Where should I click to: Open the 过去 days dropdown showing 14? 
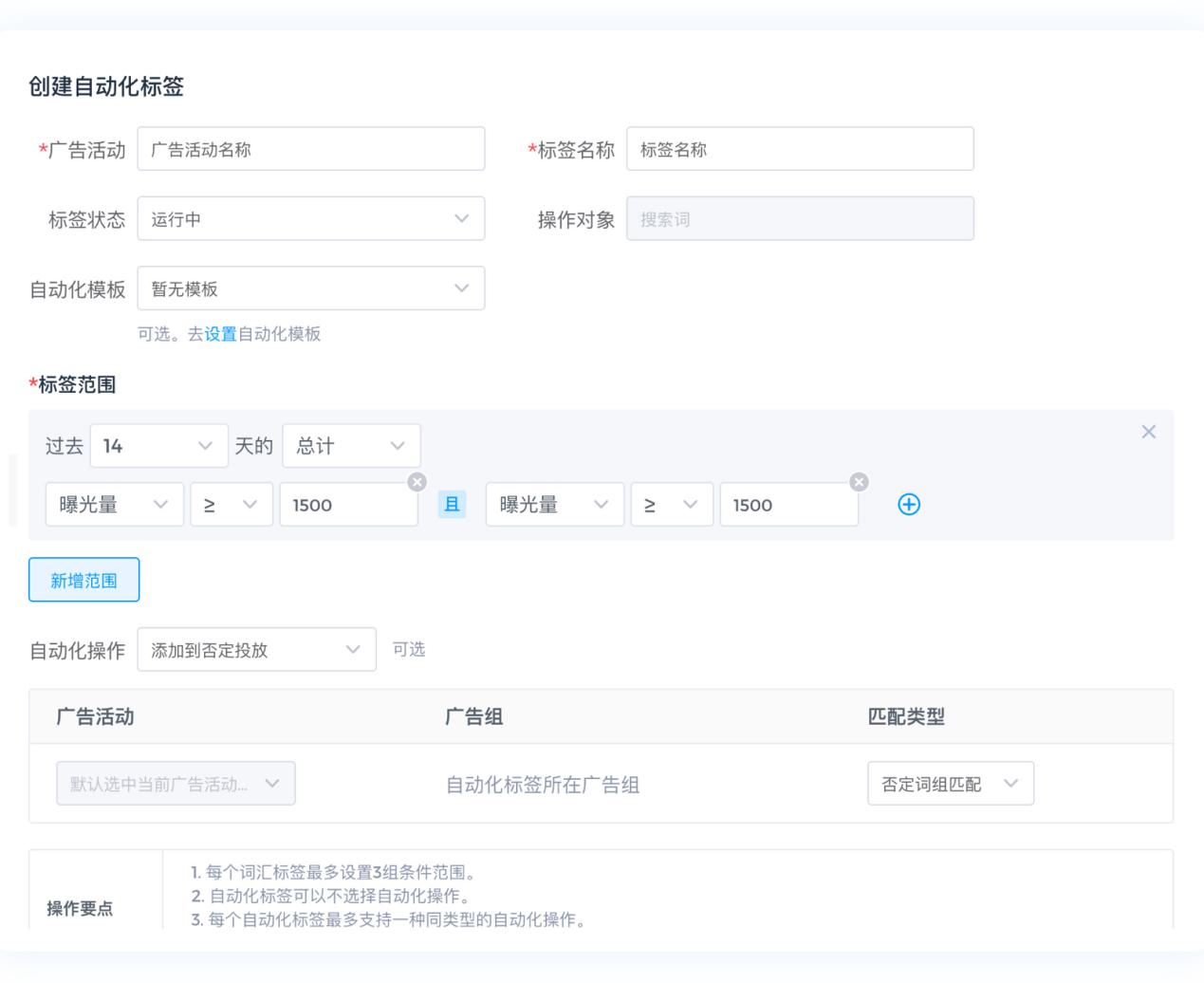point(158,446)
